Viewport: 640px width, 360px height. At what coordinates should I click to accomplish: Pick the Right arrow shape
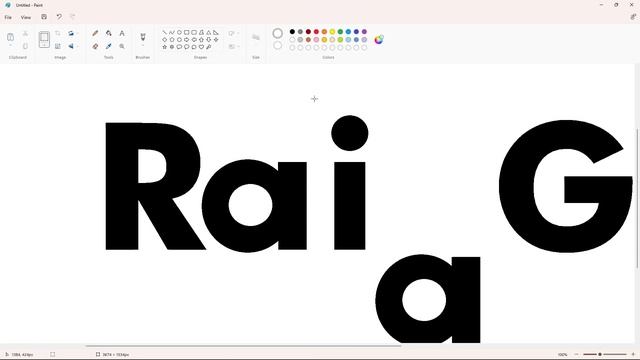click(187, 40)
